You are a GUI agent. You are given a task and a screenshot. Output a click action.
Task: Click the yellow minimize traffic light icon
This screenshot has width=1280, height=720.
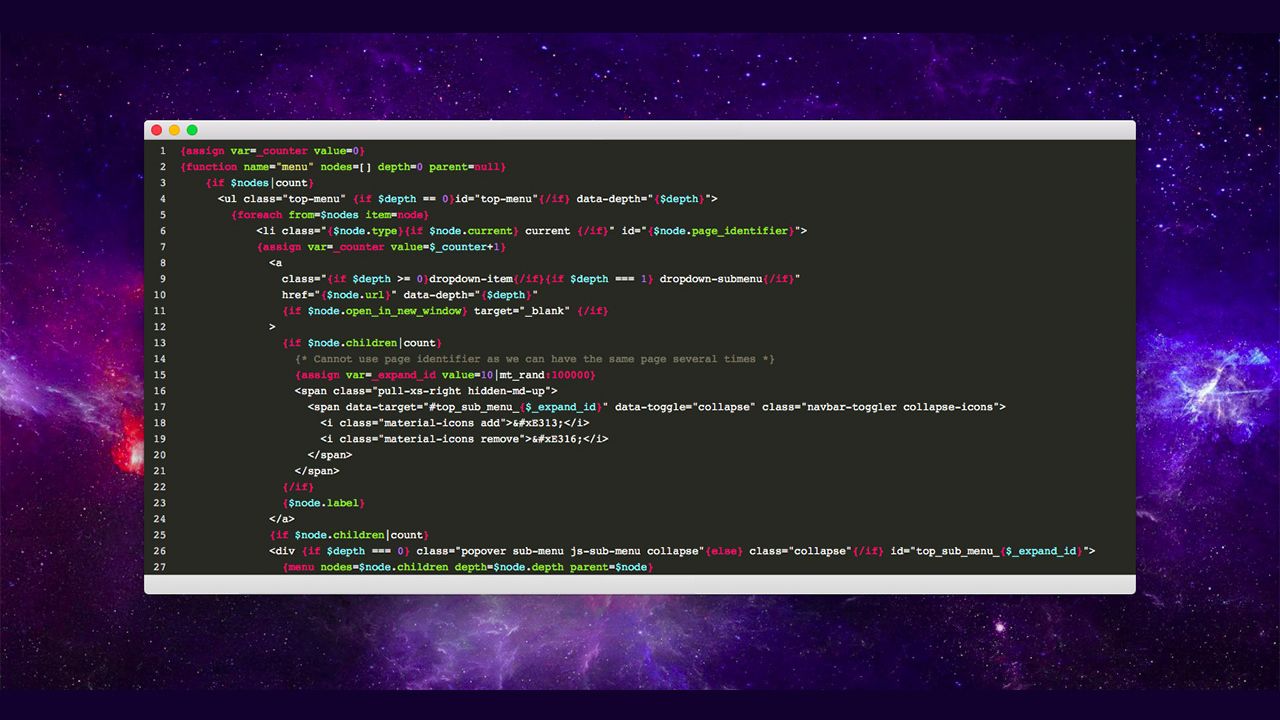tap(174, 130)
